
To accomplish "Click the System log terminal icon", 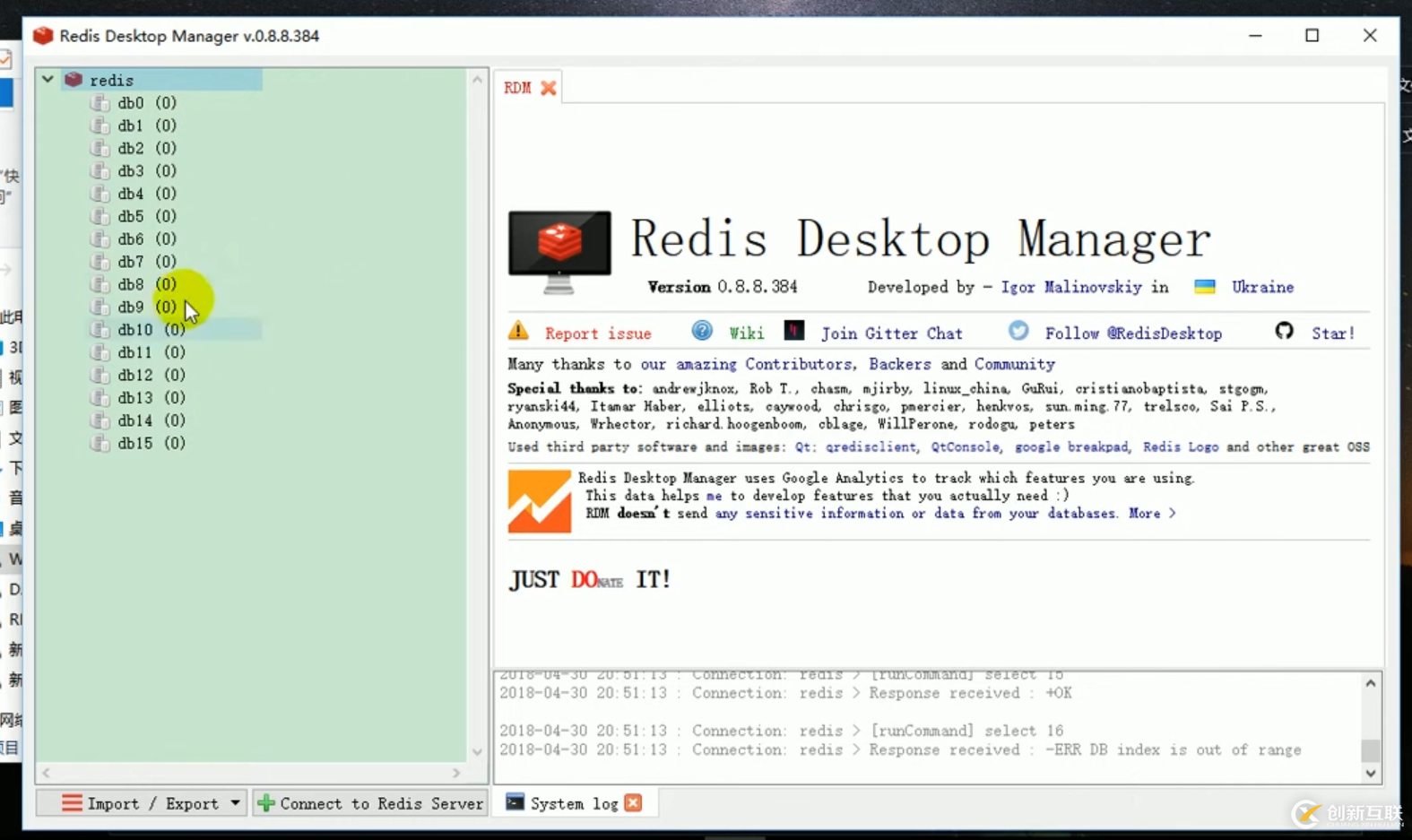I will point(515,802).
